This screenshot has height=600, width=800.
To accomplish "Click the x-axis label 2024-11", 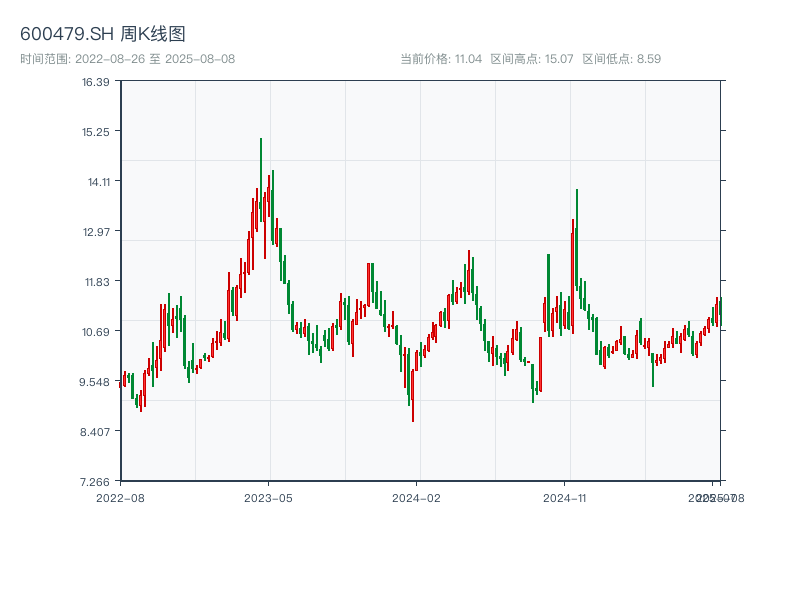I will pyautogui.click(x=564, y=498).
